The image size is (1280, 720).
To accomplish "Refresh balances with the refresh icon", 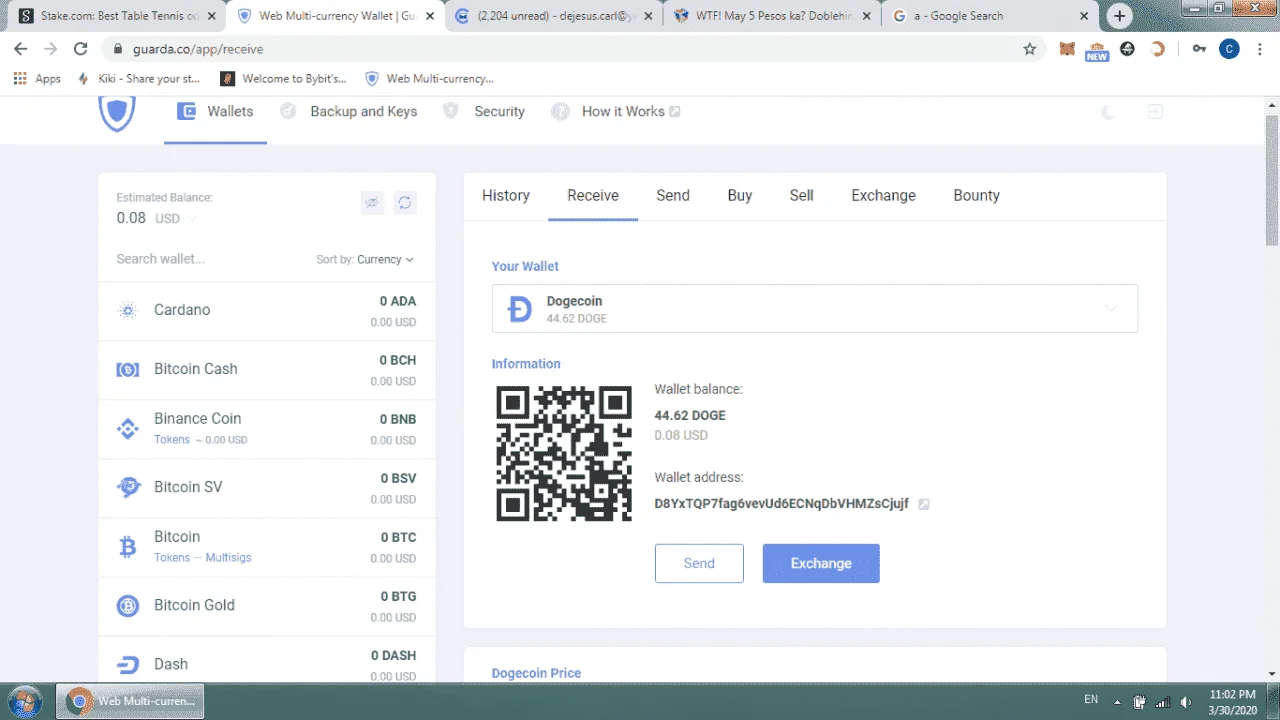I will 405,203.
